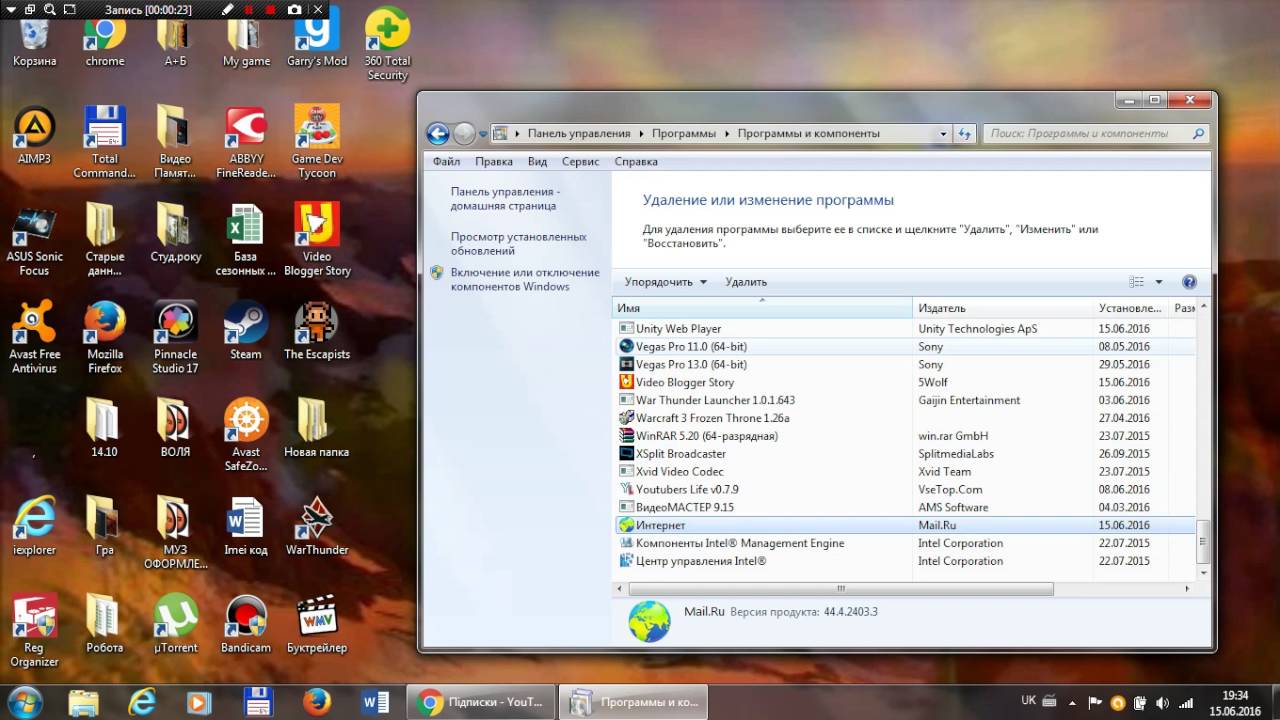Switch to Chrome Підписки - YouTube taskbar window

coord(480,702)
